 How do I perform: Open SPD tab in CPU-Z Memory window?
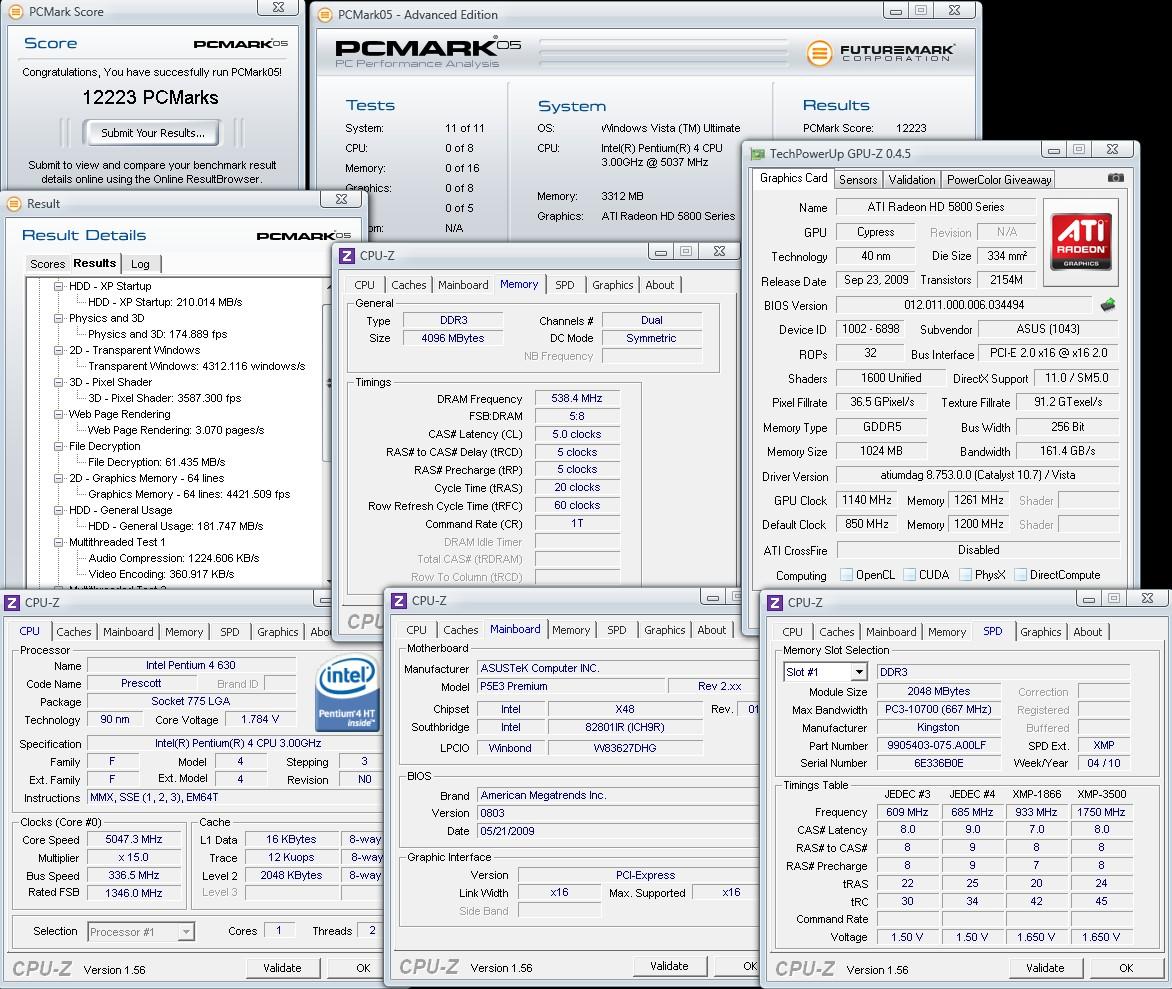(x=565, y=285)
